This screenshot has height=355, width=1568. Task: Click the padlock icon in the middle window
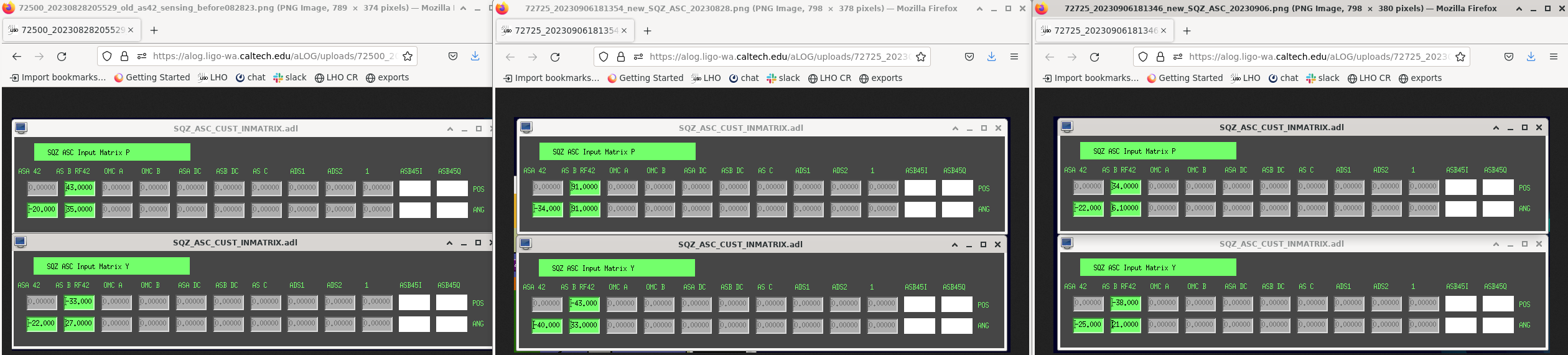(x=621, y=57)
